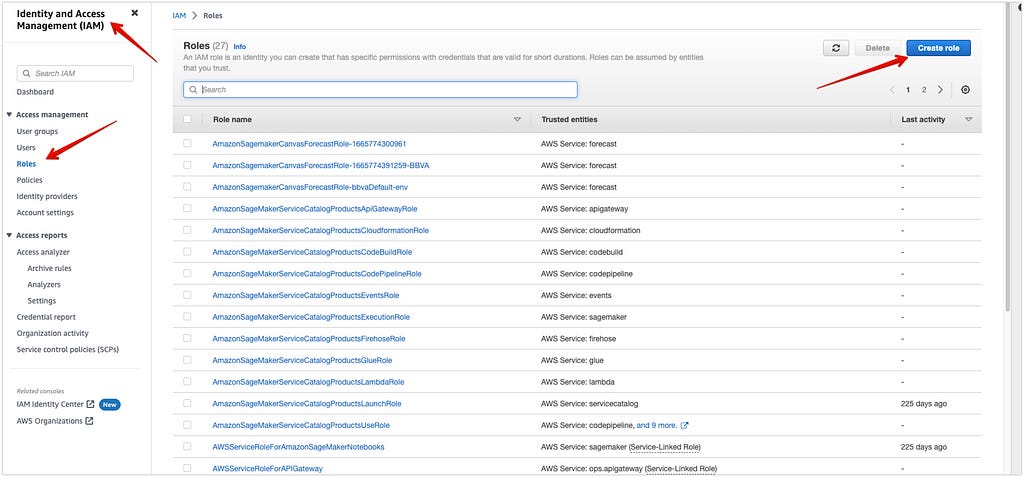The image size is (1024, 477).
Task: Open Archive rules in sidebar
Action: [x=50, y=268]
